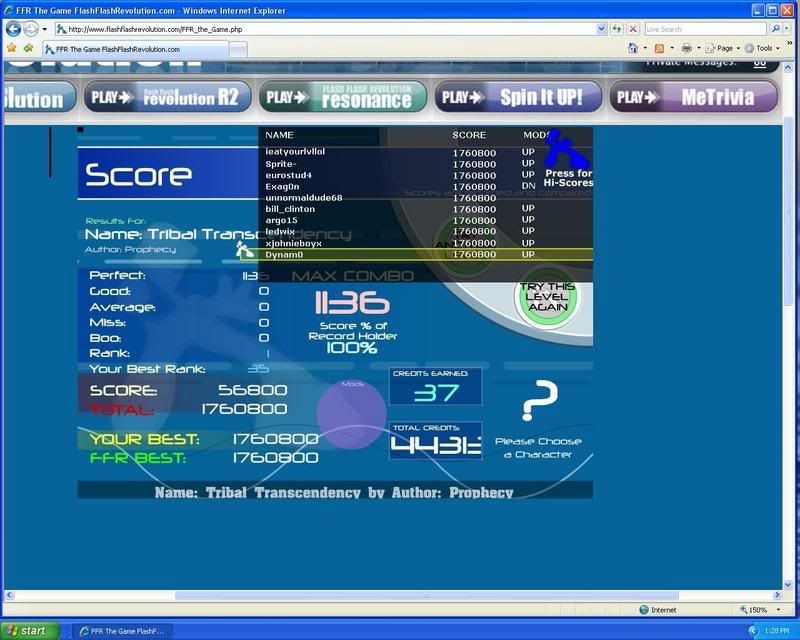This screenshot has width=800, height=640.
Task: Click the Stop loading icon
Action: coord(634,29)
